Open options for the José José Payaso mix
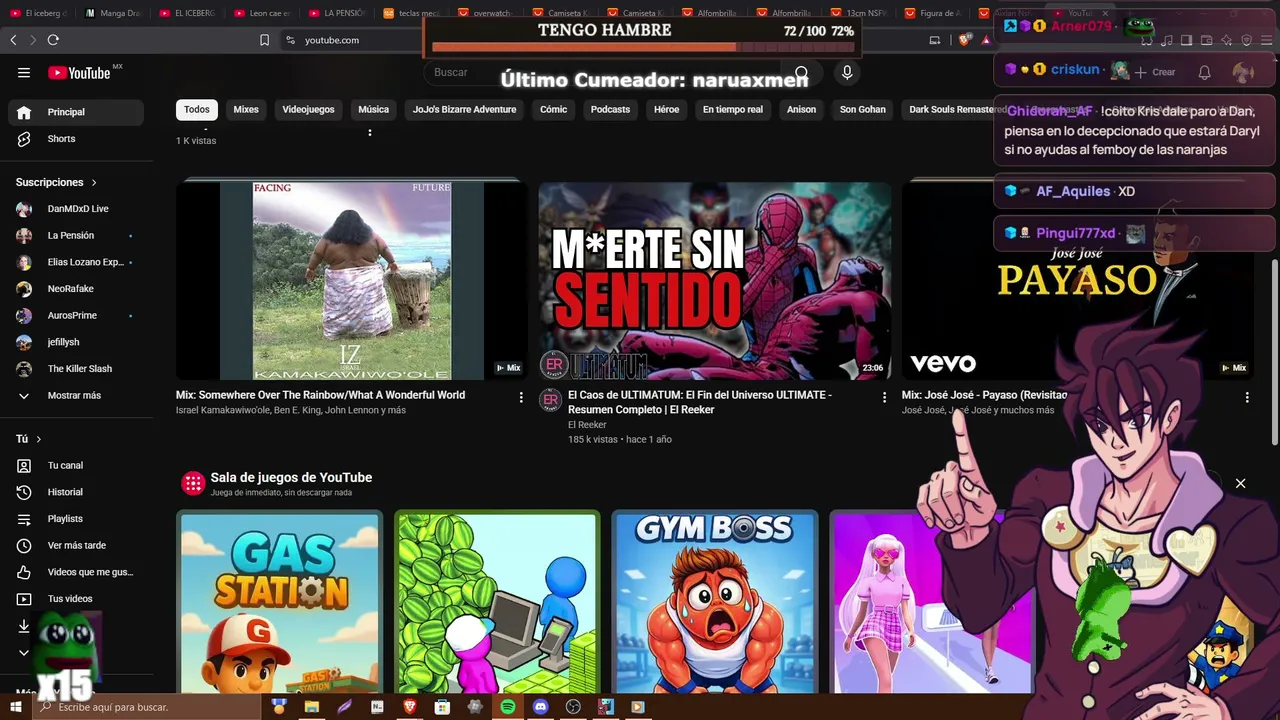Image resolution: width=1280 pixels, height=720 pixels. tap(1247, 397)
